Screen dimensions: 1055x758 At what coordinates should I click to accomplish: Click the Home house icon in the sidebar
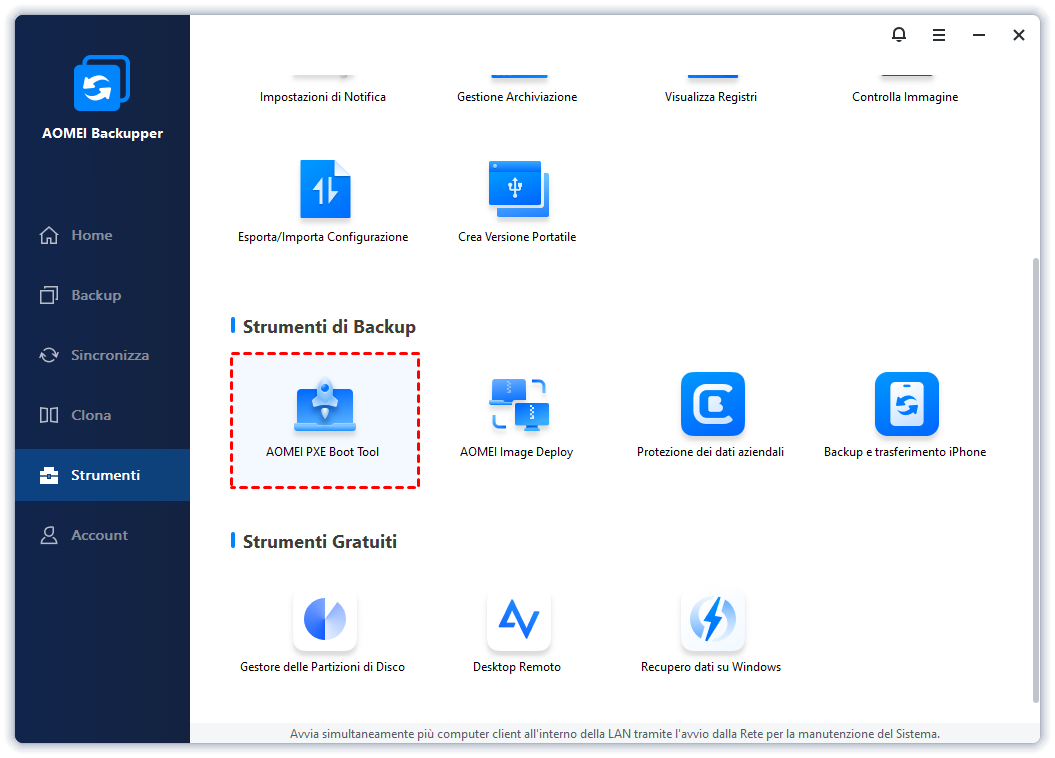(x=48, y=235)
